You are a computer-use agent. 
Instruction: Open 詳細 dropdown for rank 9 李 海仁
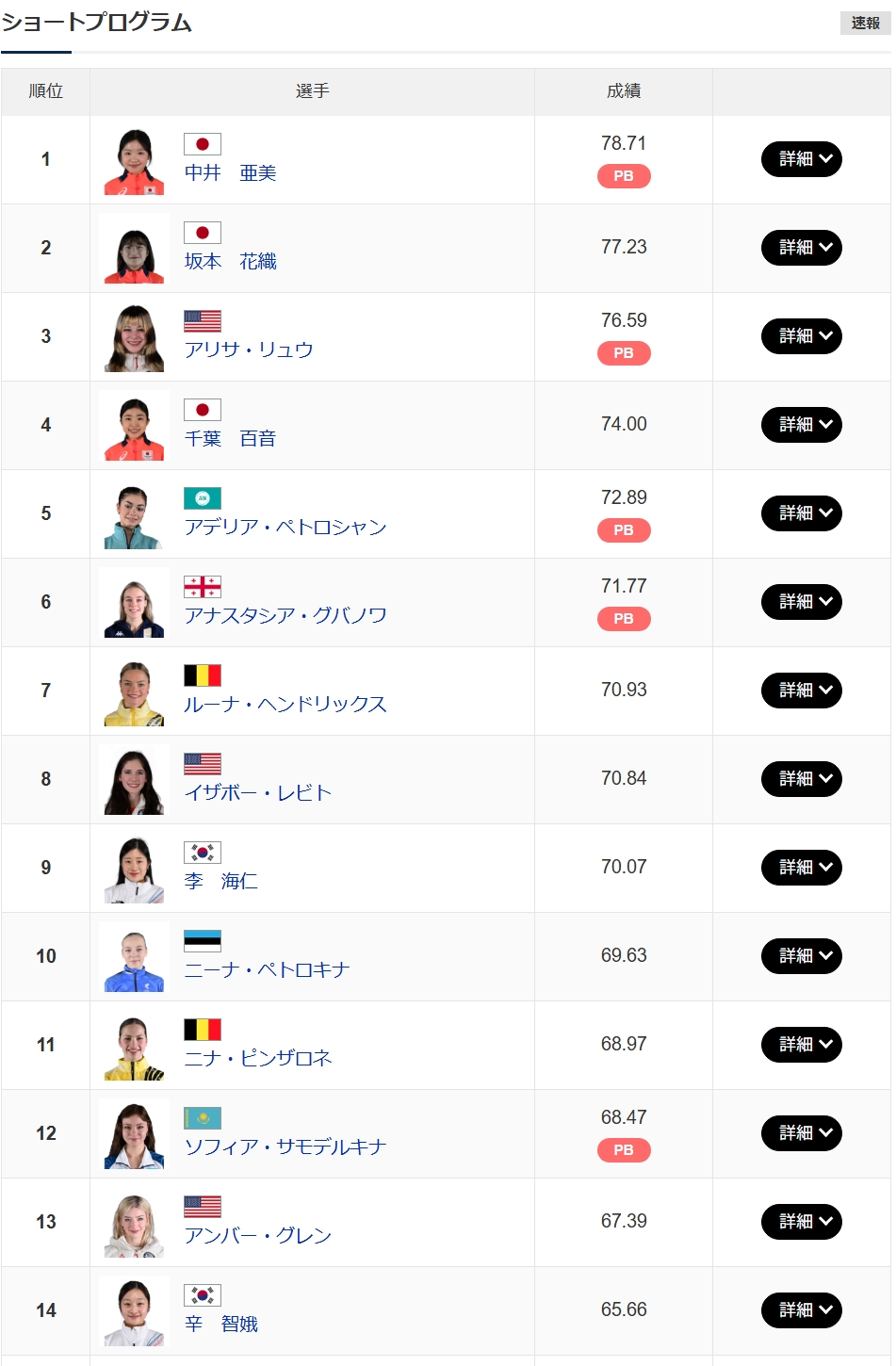pos(801,868)
